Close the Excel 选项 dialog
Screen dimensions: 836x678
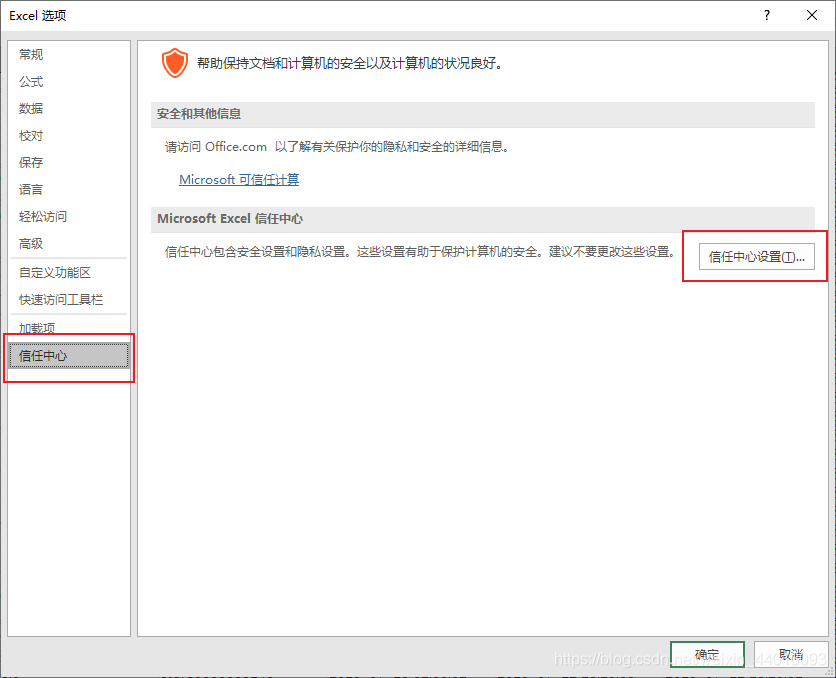811,15
